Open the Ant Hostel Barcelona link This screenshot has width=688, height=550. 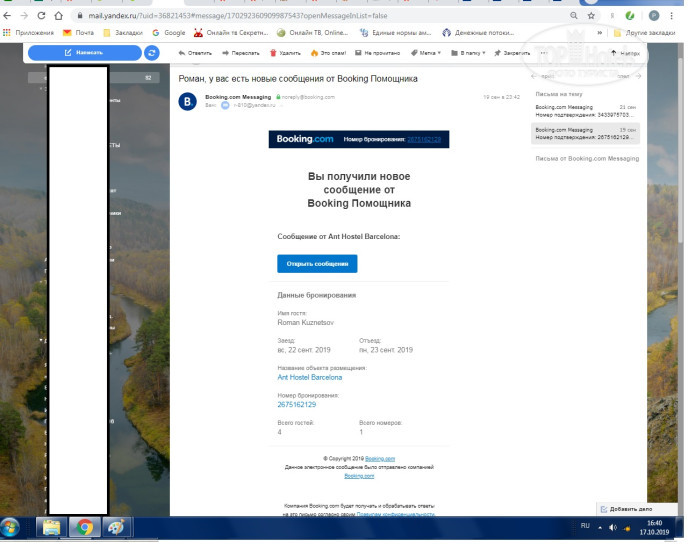coord(309,377)
